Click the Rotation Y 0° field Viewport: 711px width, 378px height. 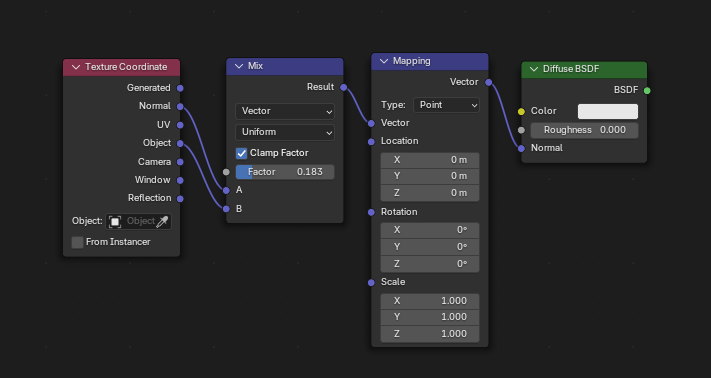click(x=430, y=247)
